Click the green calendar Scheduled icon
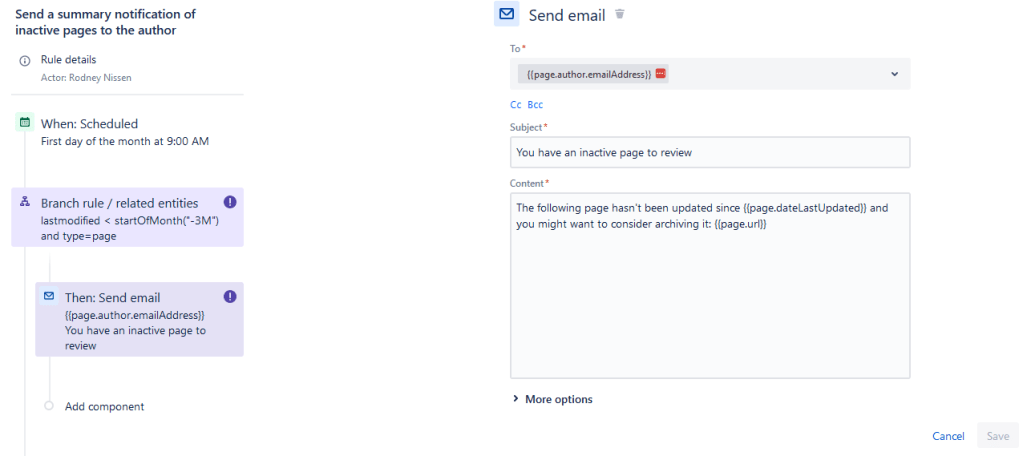This screenshot has height=456, width=1023. tap(25, 123)
